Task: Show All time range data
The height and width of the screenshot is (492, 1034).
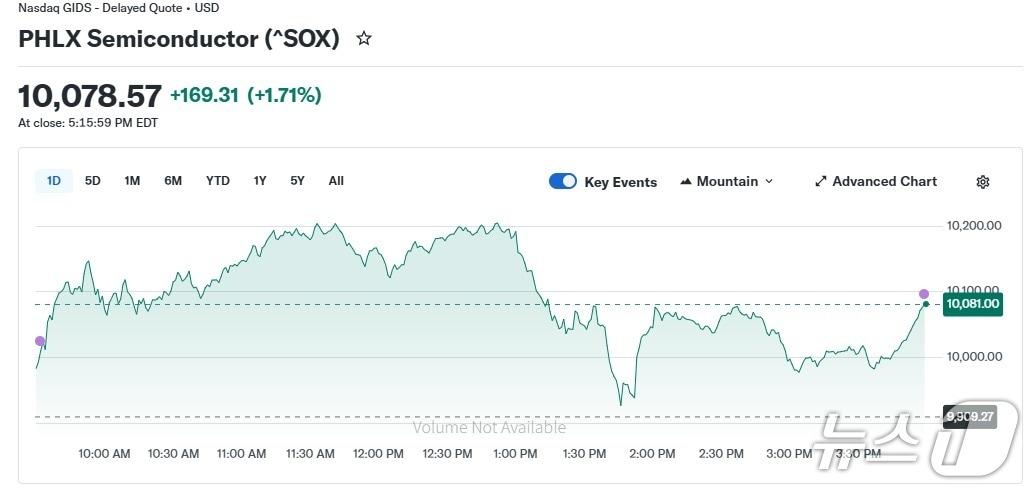Action: point(336,181)
